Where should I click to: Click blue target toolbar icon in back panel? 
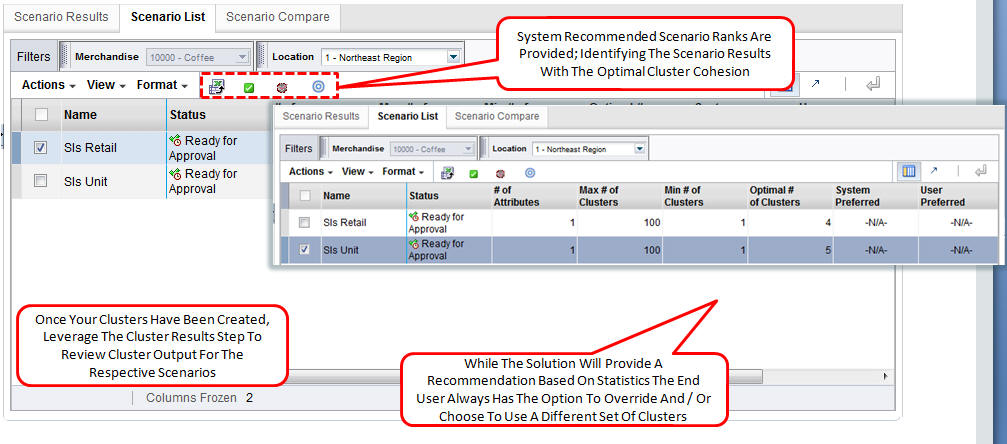click(318, 86)
